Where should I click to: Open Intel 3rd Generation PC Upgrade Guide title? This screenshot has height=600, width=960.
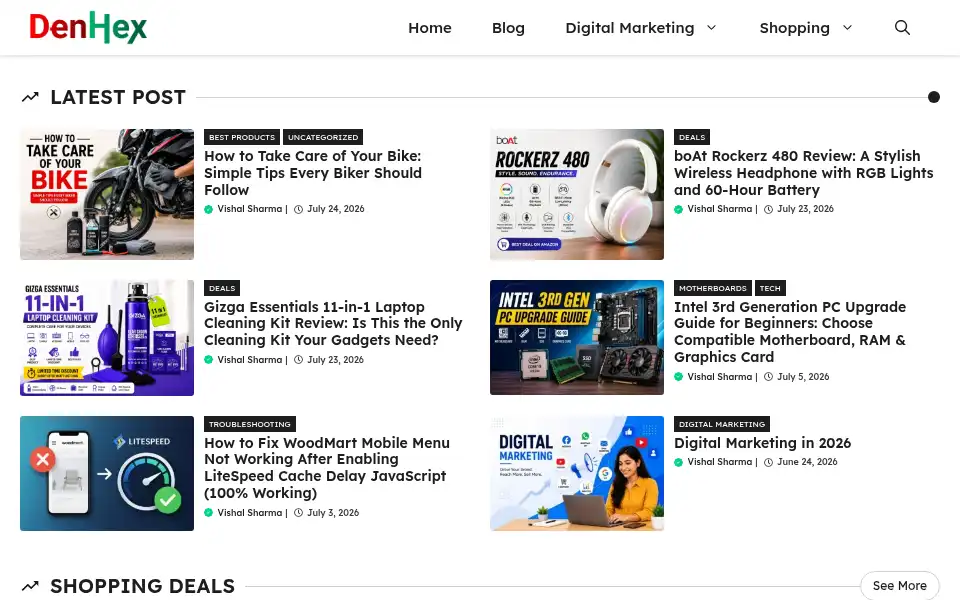(x=790, y=332)
